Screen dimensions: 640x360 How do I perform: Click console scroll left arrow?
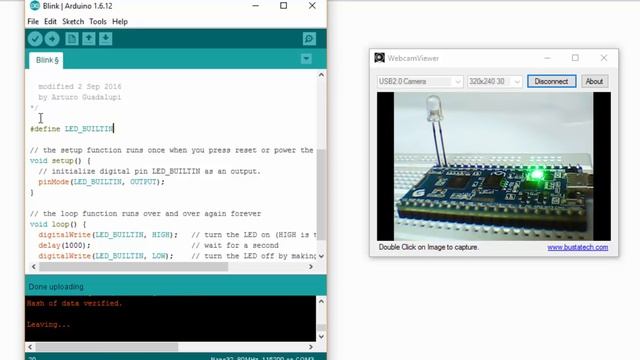coord(30,347)
